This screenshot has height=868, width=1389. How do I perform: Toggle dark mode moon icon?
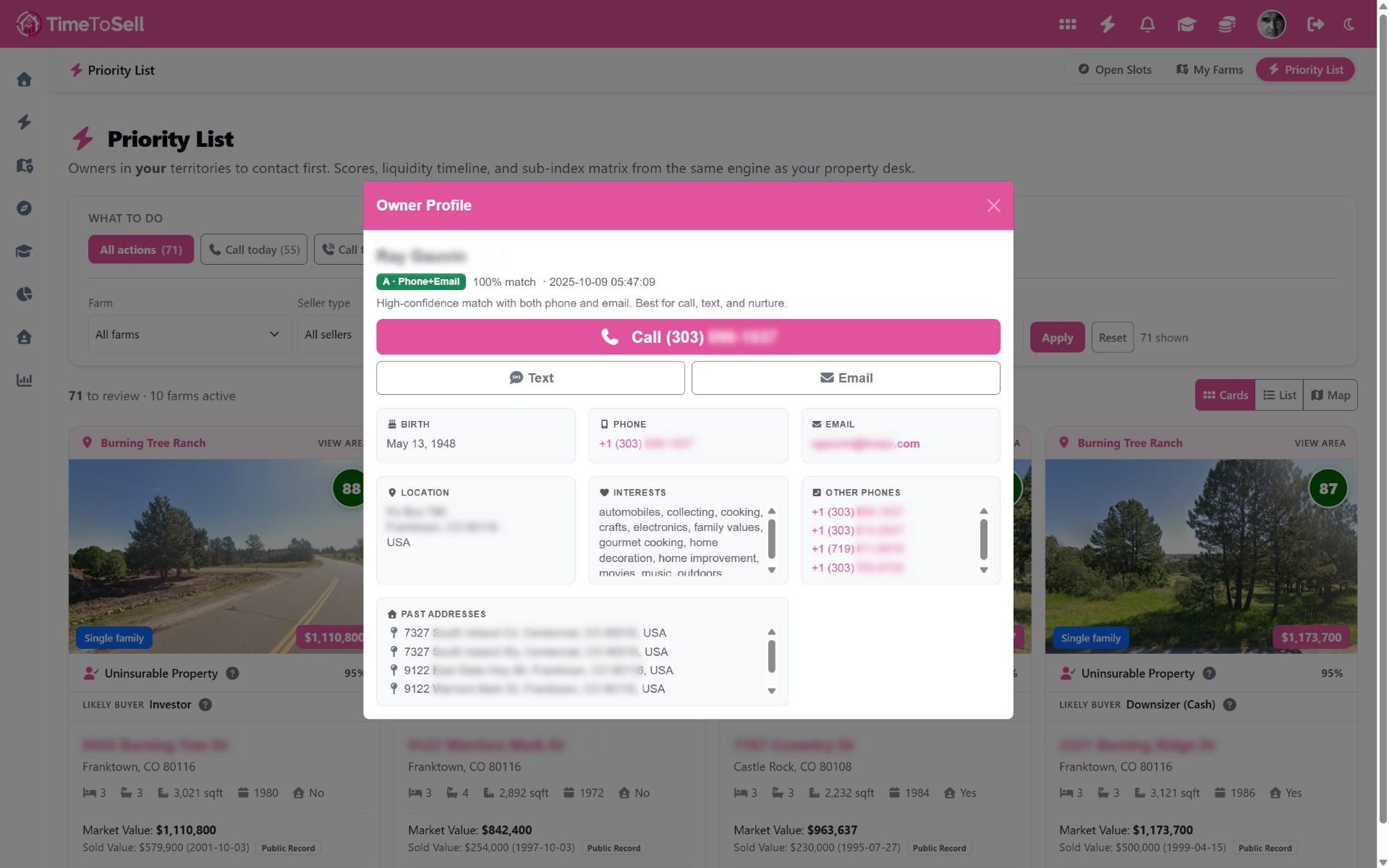1349,24
